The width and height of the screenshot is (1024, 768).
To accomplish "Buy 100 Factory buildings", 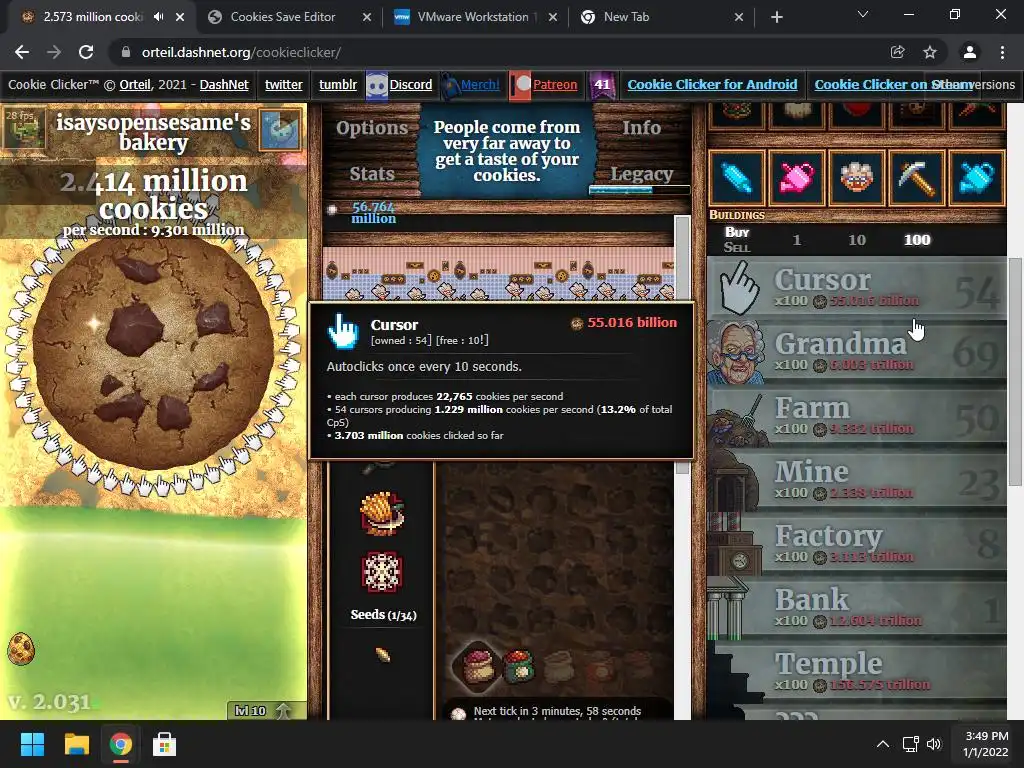I will tap(857, 544).
